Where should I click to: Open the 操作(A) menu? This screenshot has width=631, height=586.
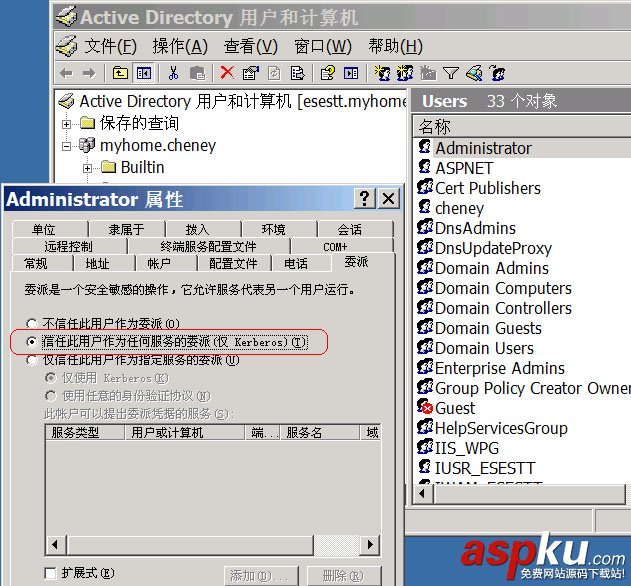(180, 46)
